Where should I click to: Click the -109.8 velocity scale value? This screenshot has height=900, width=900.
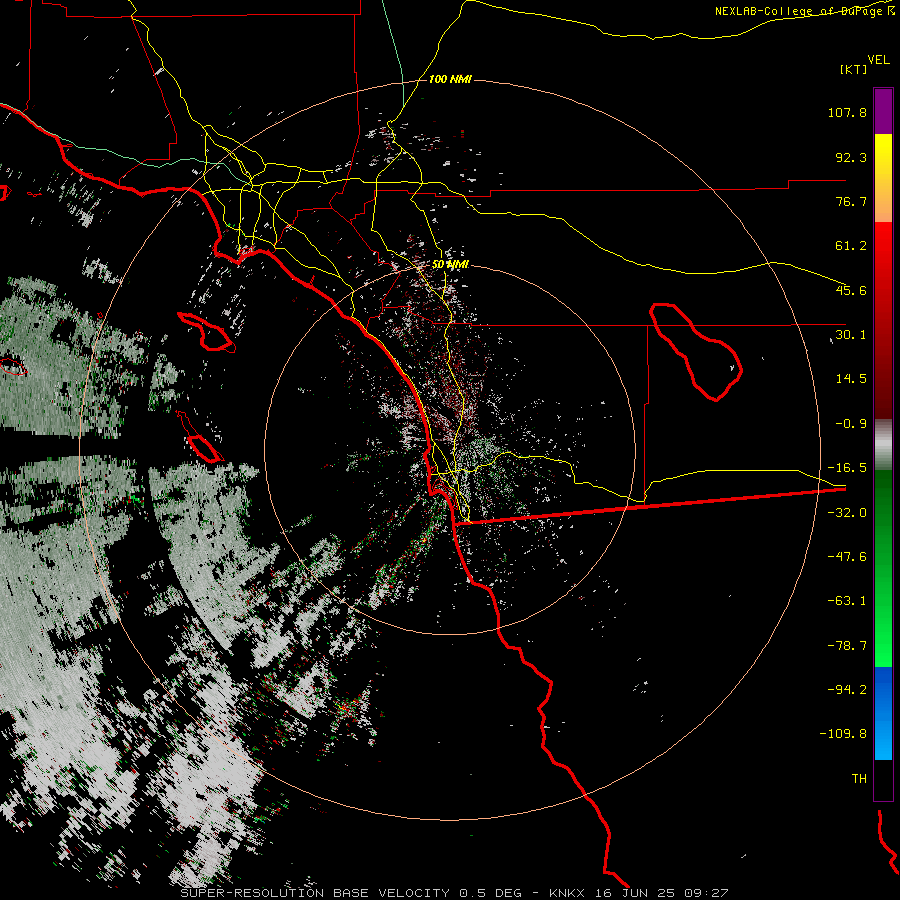coord(843,734)
